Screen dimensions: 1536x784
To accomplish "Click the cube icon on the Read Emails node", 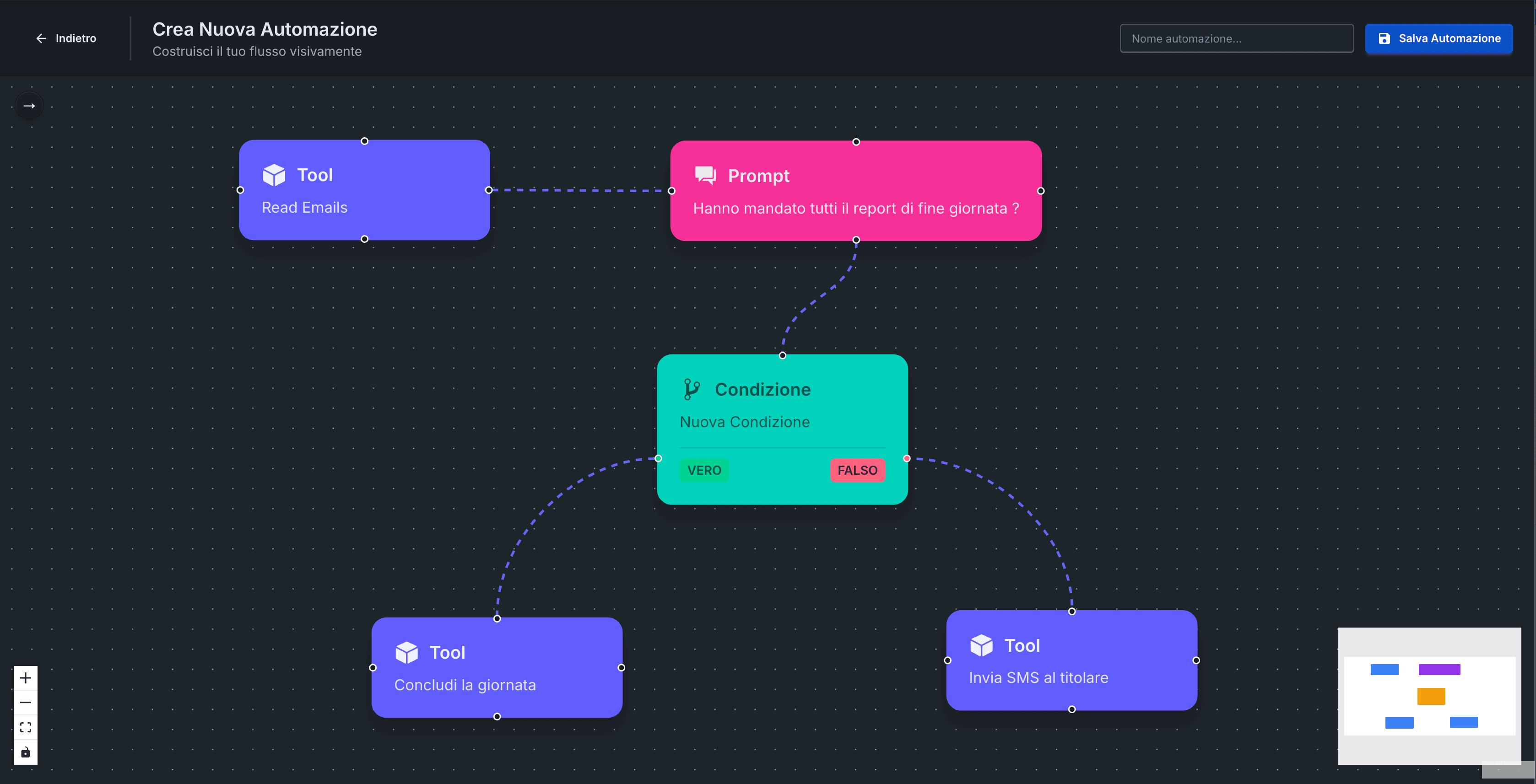I will 274,175.
